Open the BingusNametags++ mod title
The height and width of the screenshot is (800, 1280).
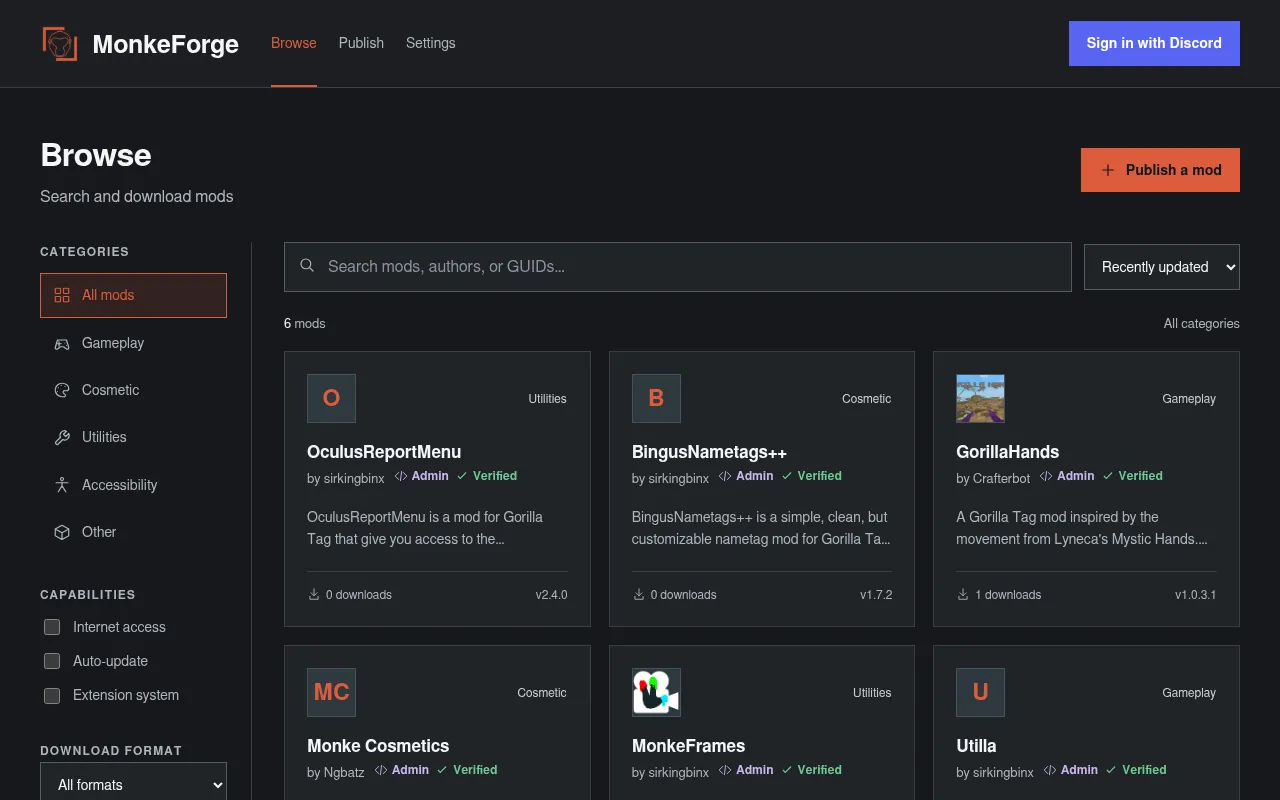(x=709, y=452)
